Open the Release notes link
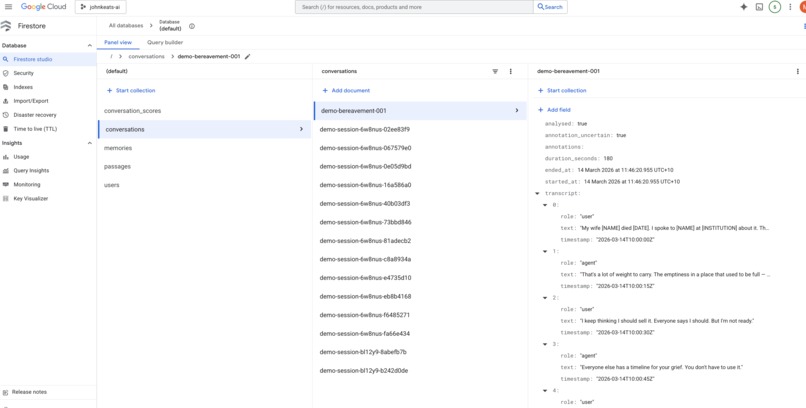 tap(29, 392)
